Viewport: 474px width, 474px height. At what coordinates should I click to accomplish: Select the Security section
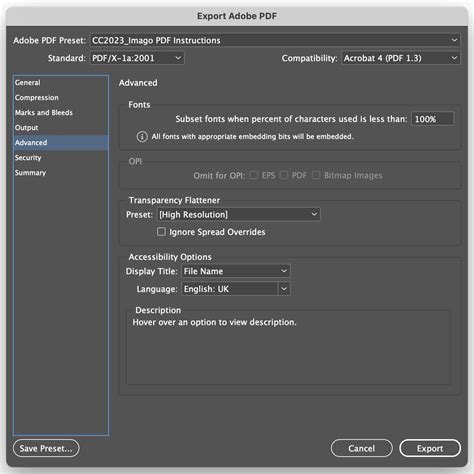point(61,158)
